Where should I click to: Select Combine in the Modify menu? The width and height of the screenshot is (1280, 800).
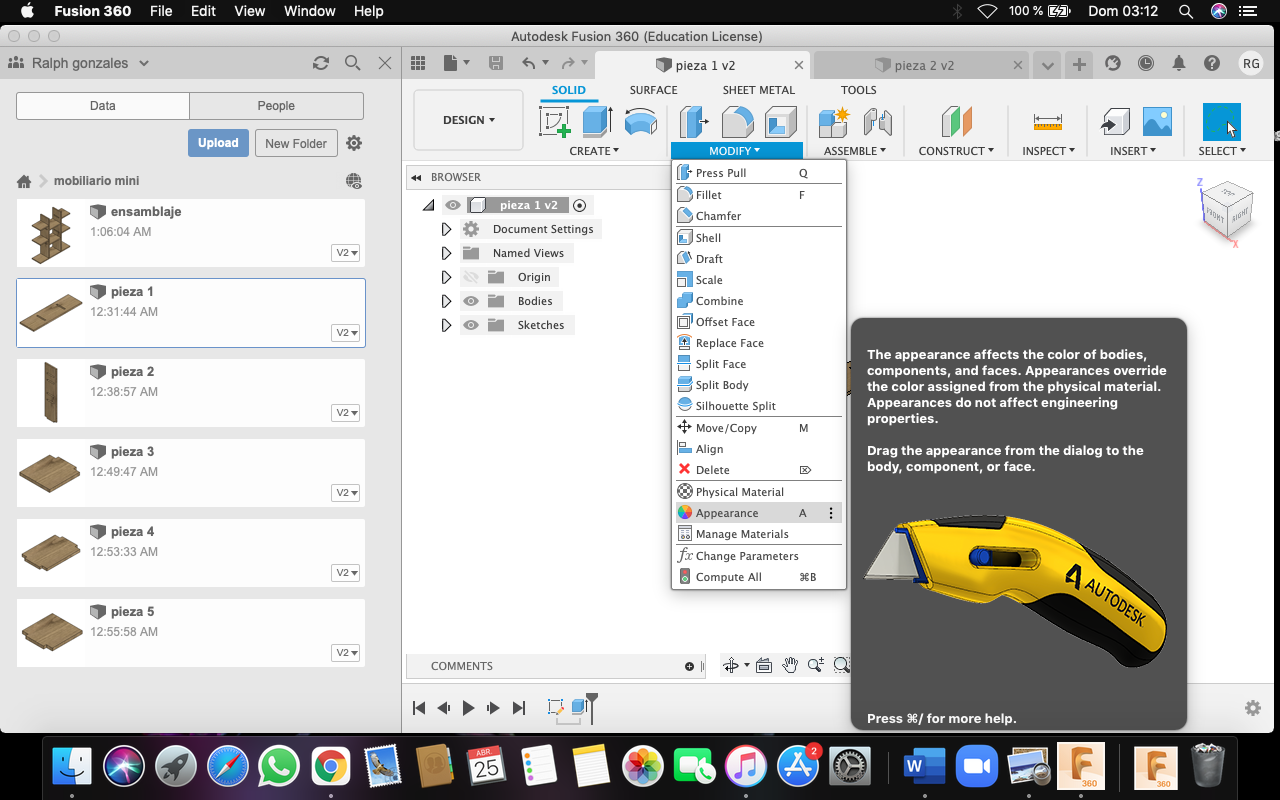[758, 301]
